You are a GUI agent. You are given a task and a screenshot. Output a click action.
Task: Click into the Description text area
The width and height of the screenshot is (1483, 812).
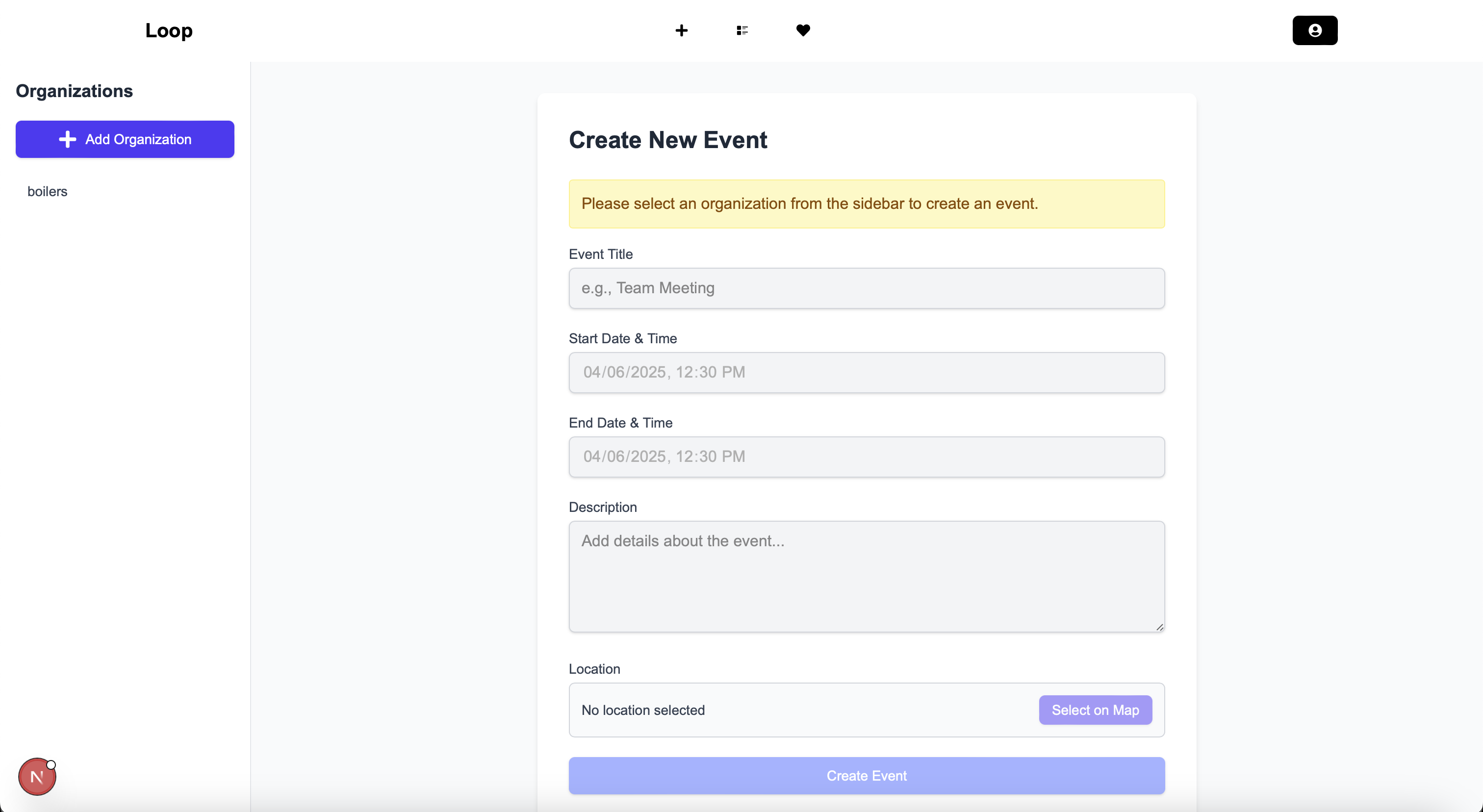[867, 576]
